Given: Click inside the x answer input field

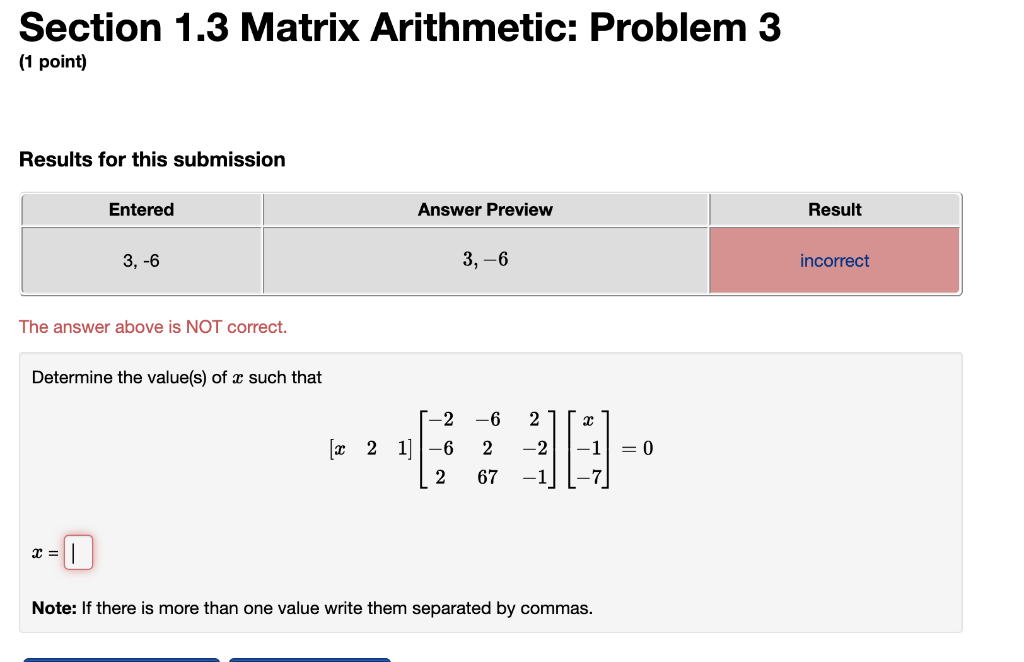Looking at the screenshot, I should click(x=78, y=551).
